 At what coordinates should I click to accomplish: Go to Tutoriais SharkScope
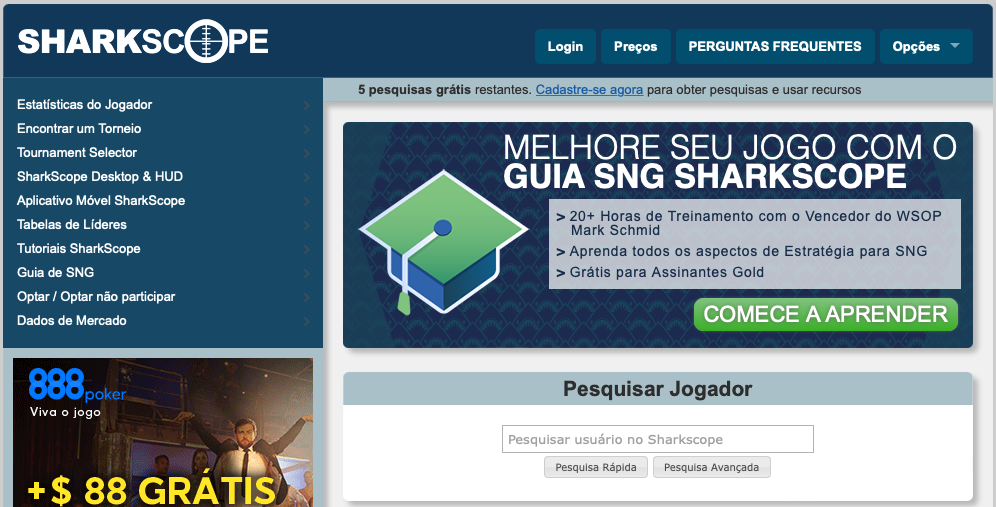[79, 248]
